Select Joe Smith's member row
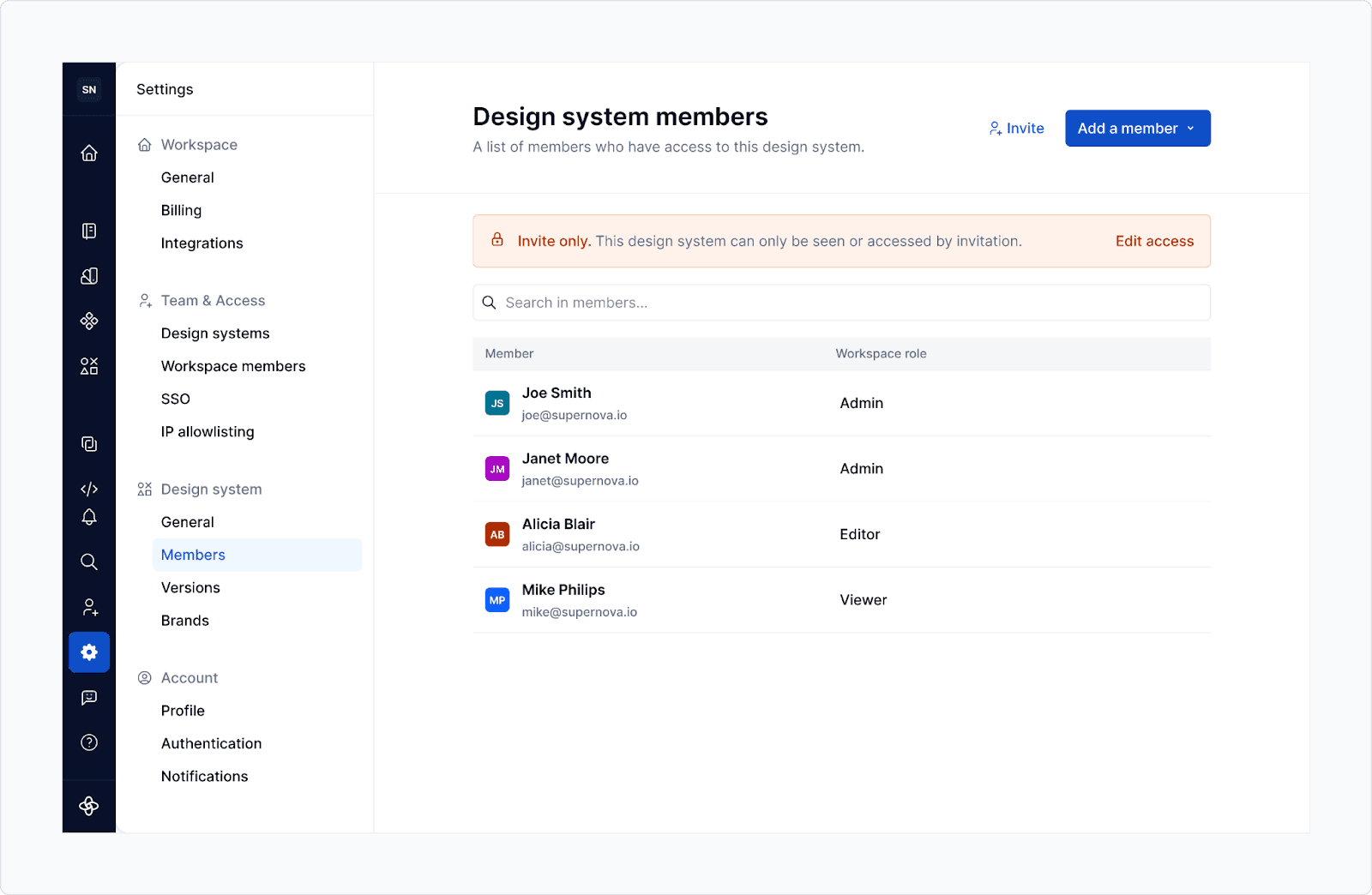Image resolution: width=1372 pixels, height=895 pixels. [x=840, y=403]
